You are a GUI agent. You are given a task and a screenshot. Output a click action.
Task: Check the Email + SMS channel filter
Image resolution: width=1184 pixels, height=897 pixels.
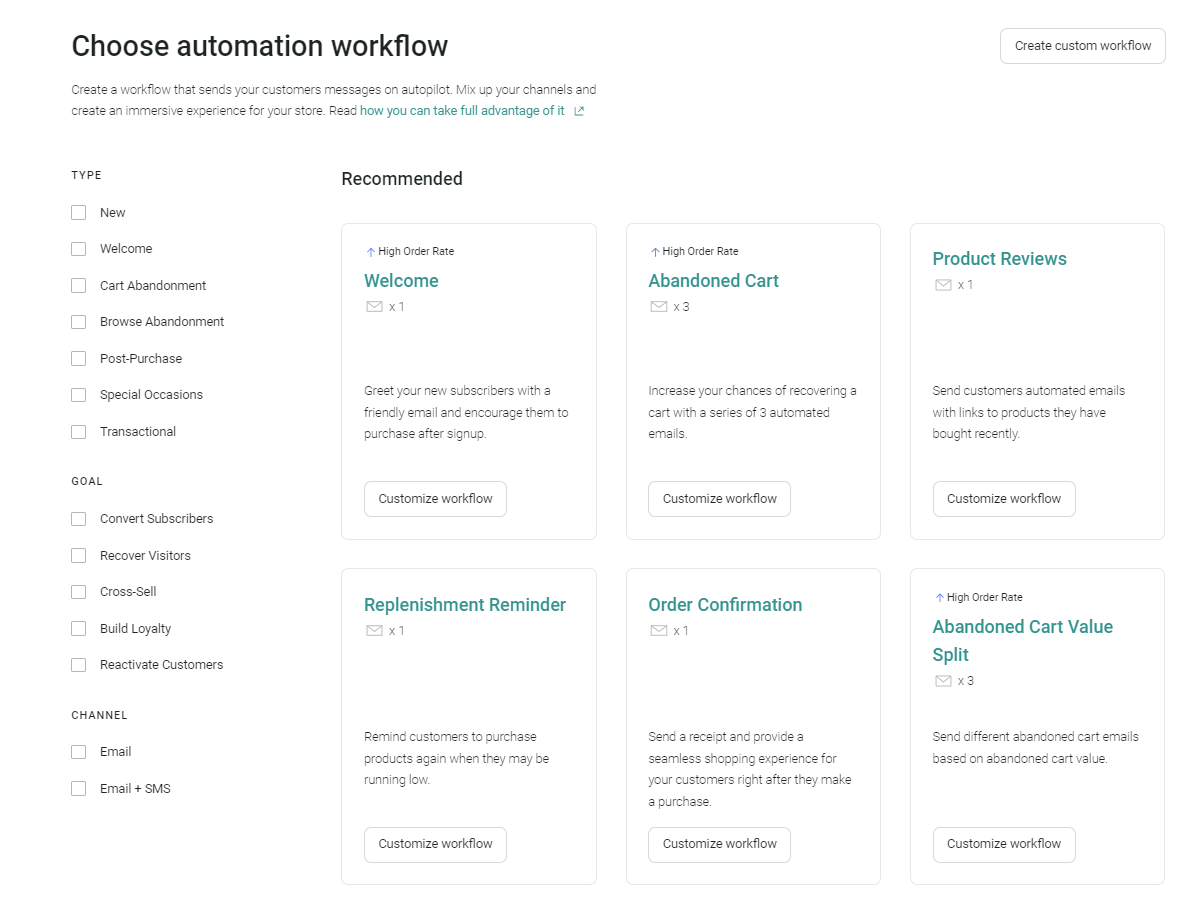[x=79, y=789]
